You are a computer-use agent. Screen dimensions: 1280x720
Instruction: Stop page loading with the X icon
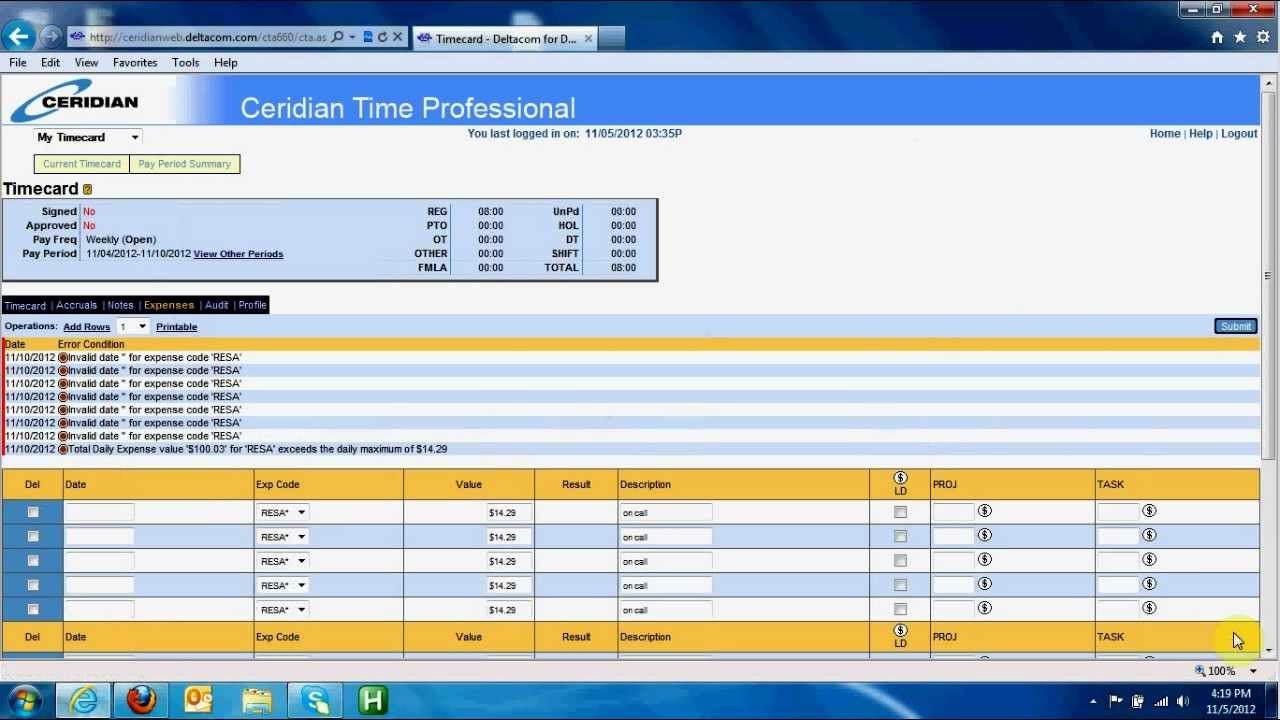397,37
